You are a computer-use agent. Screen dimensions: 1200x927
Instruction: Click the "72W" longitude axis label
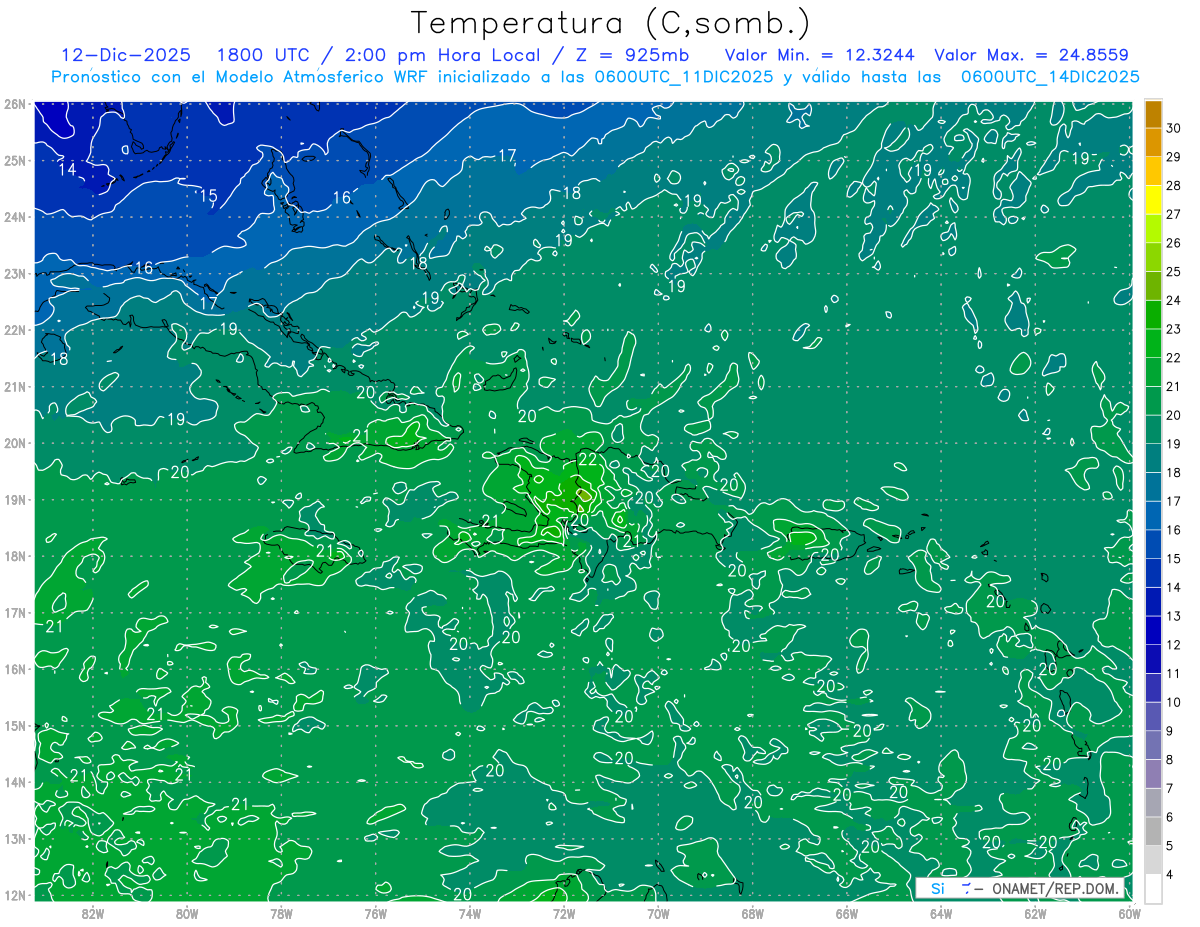click(x=564, y=913)
